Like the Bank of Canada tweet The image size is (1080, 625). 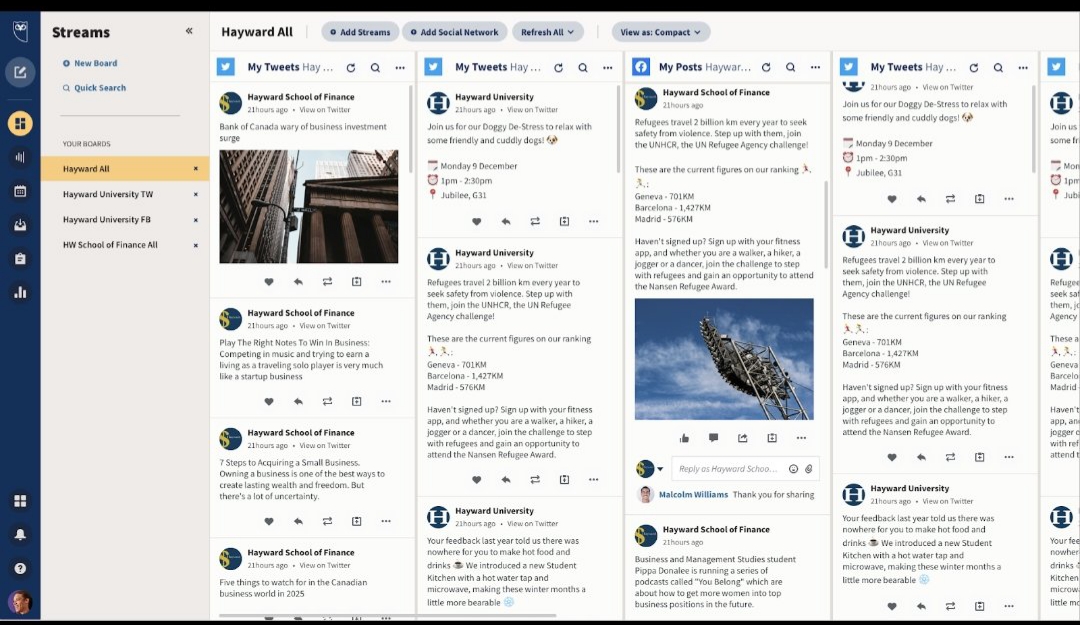pos(269,281)
